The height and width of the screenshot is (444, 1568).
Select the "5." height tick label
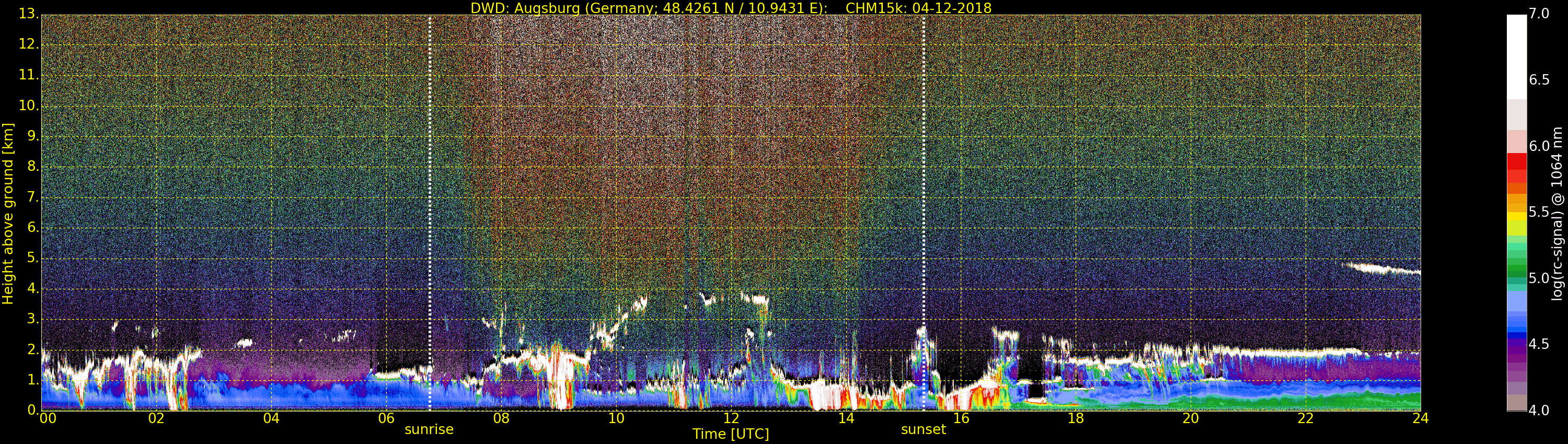pyautogui.click(x=33, y=258)
